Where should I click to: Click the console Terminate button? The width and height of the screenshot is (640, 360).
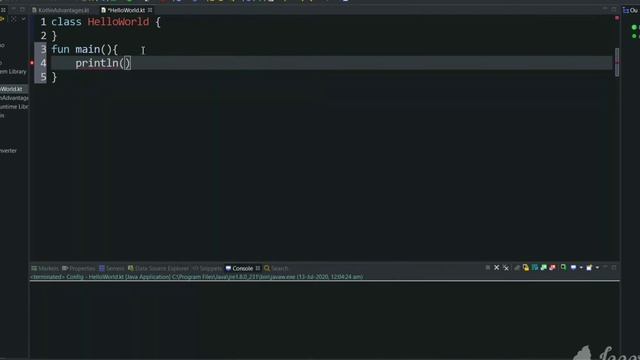(488, 268)
